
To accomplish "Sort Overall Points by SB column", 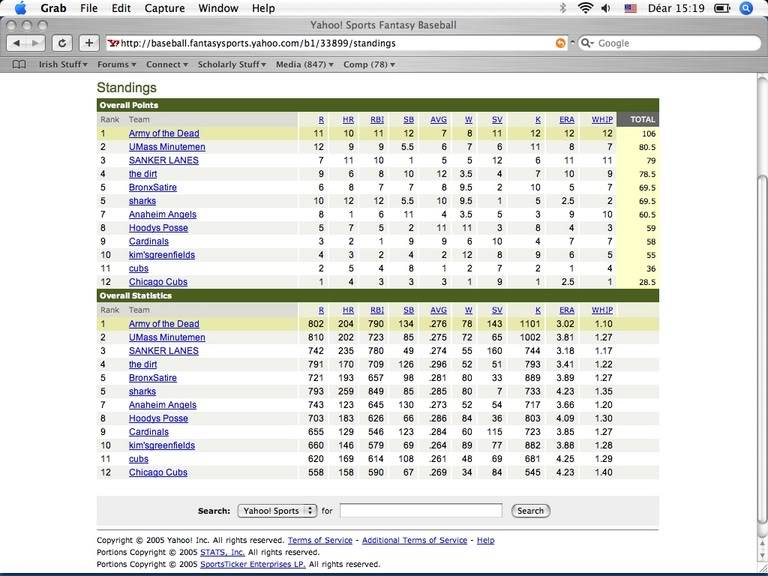I will click(x=408, y=120).
